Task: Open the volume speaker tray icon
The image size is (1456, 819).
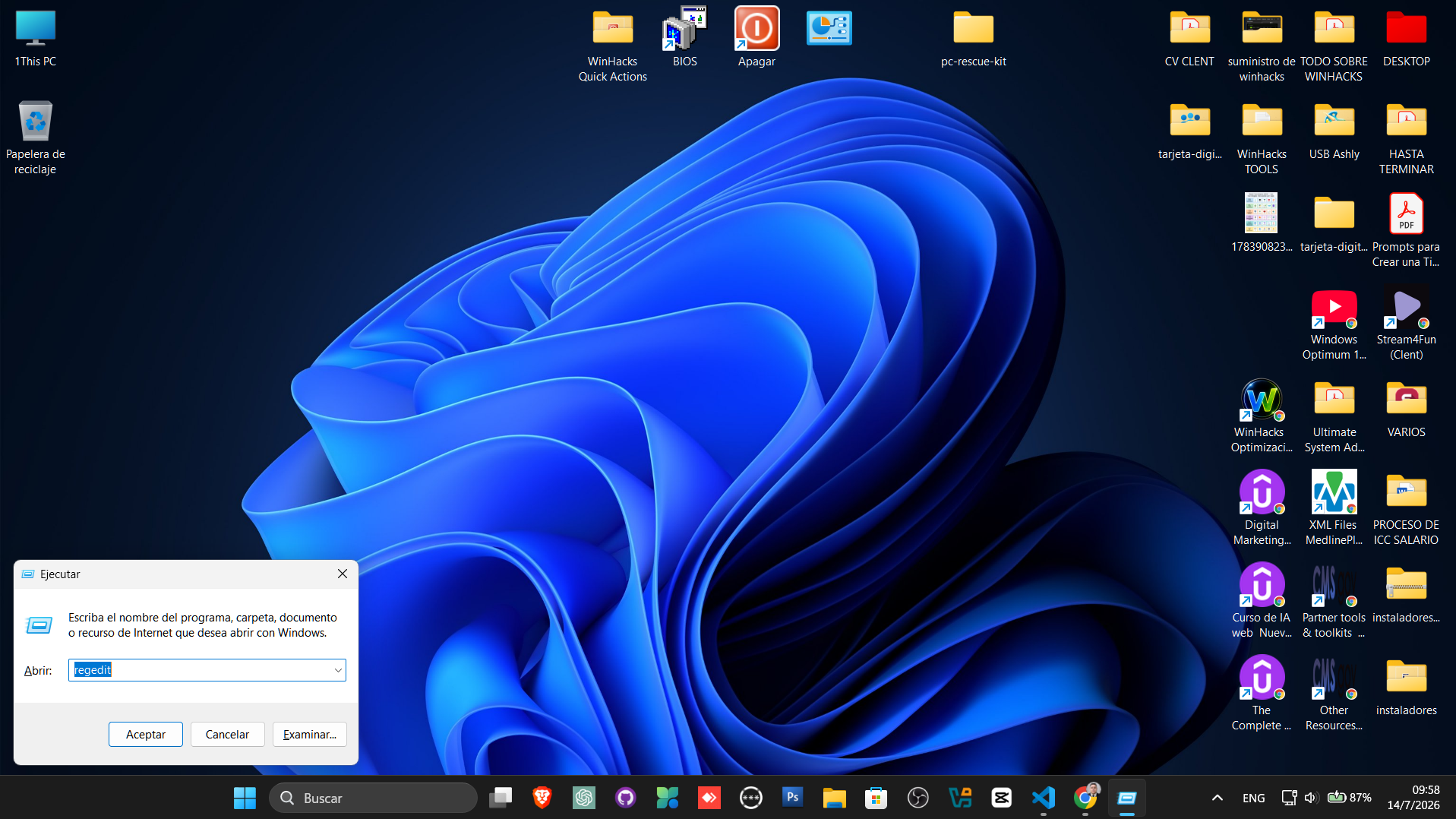Action: click(x=1311, y=798)
